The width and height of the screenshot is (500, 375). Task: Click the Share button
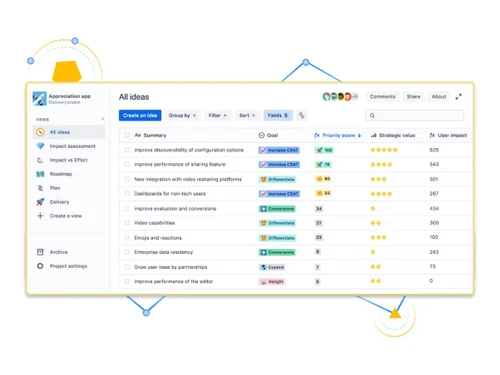tap(413, 97)
